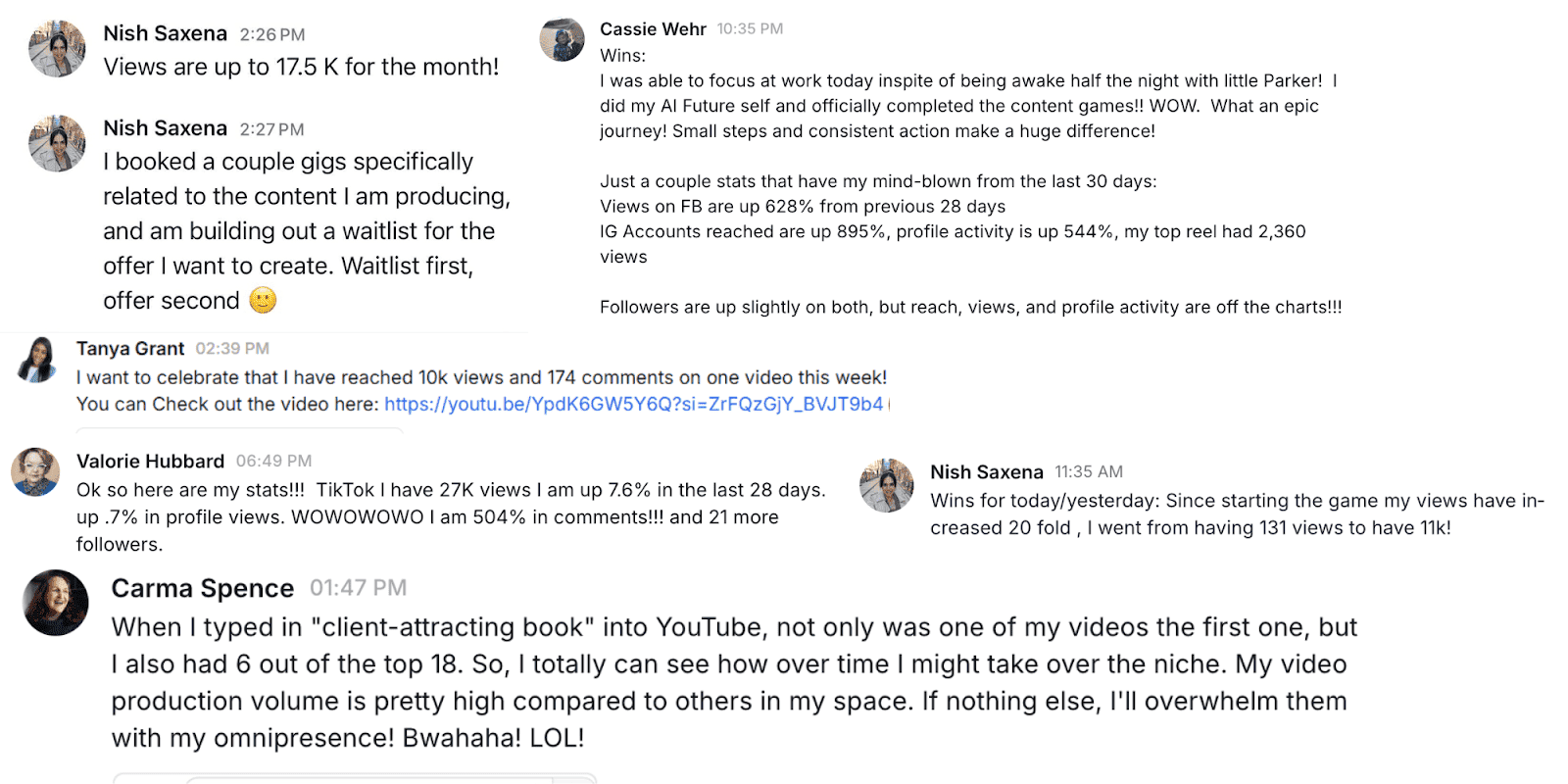
Task: Select the Tanya Grant sender name
Action: (x=130, y=349)
